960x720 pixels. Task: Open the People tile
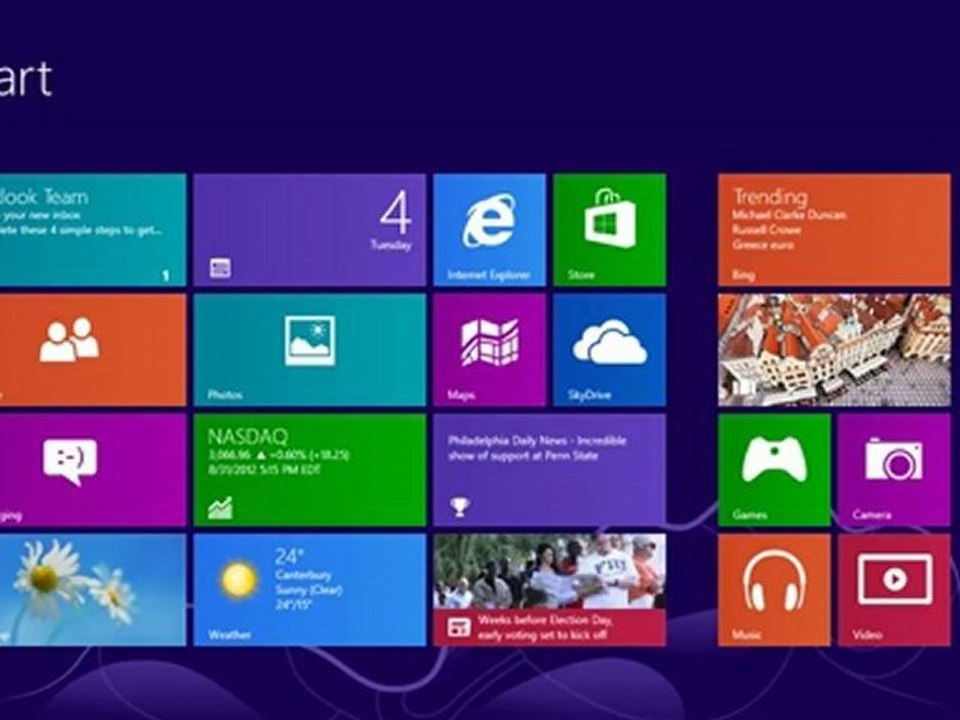(x=92, y=350)
